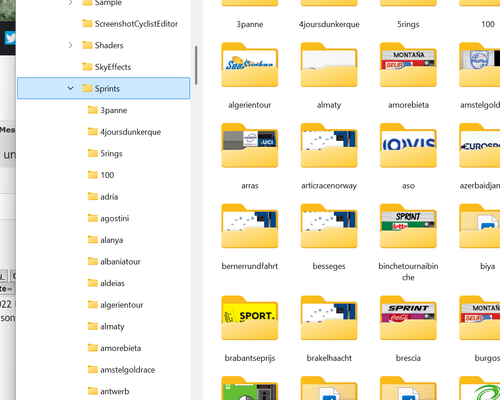Screen dimensions: 500x400
Task: Select aldeias in the navigation tree
Action: pyautogui.click(x=113, y=283)
